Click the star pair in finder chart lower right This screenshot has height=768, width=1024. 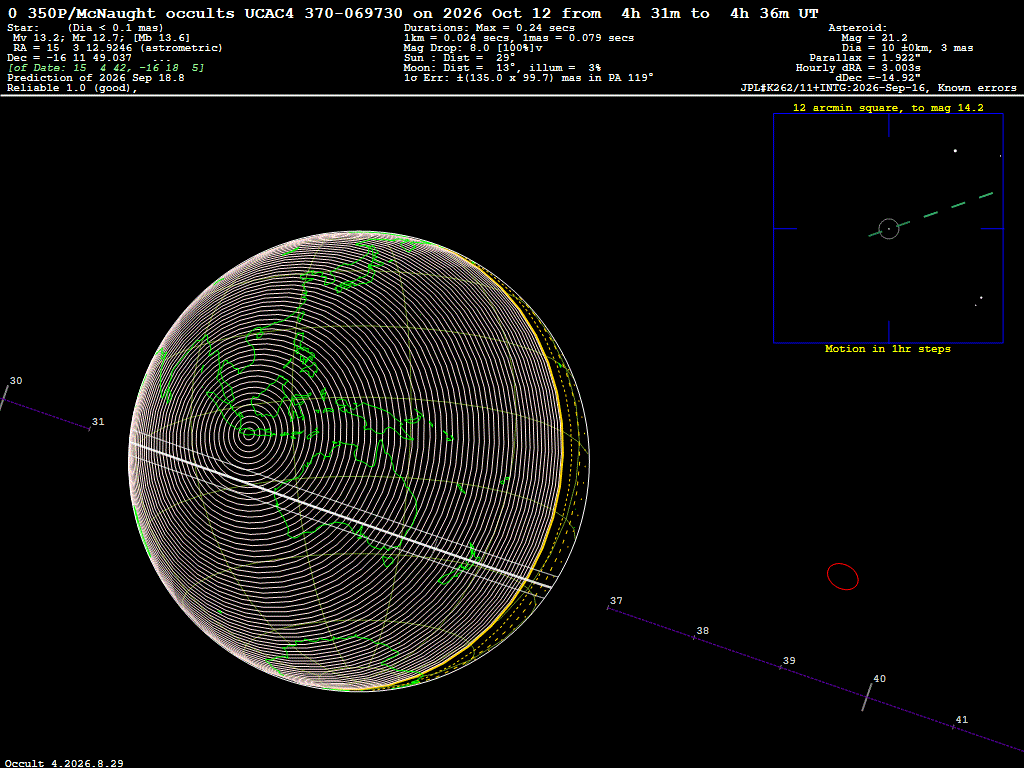point(979,301)
